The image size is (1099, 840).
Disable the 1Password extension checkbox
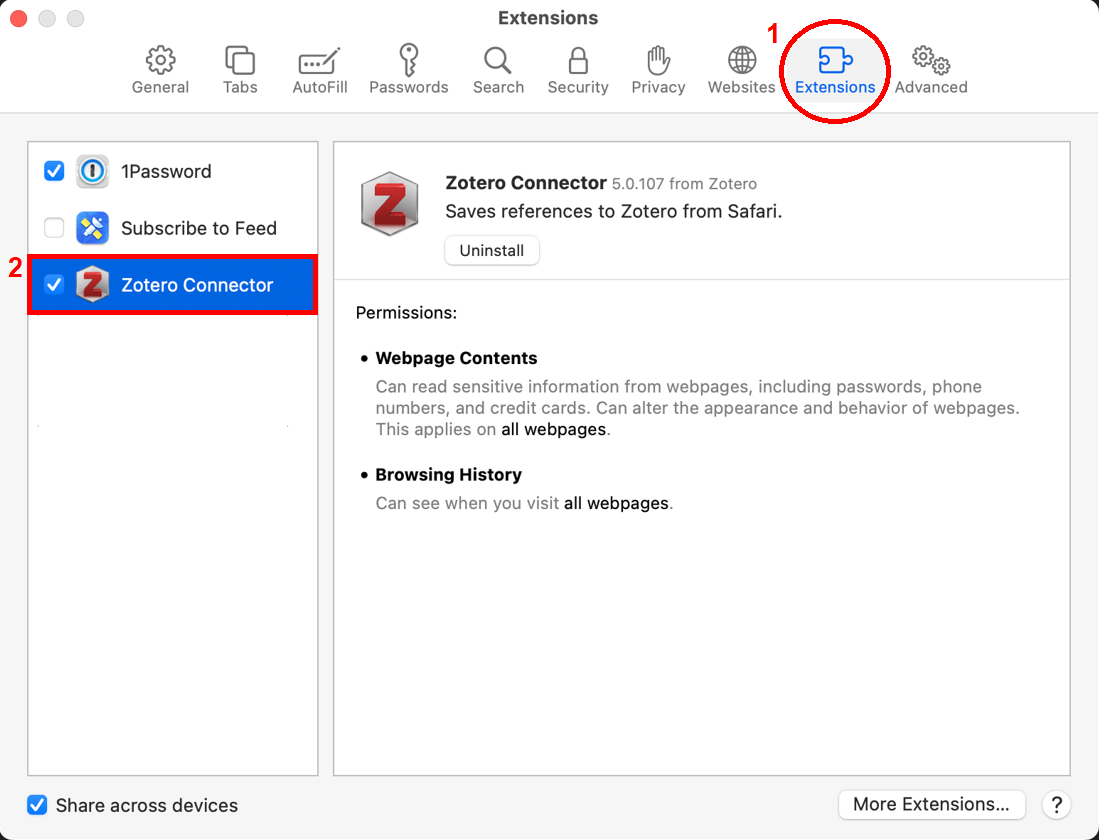pyautogui.click(x=55, y=171)
